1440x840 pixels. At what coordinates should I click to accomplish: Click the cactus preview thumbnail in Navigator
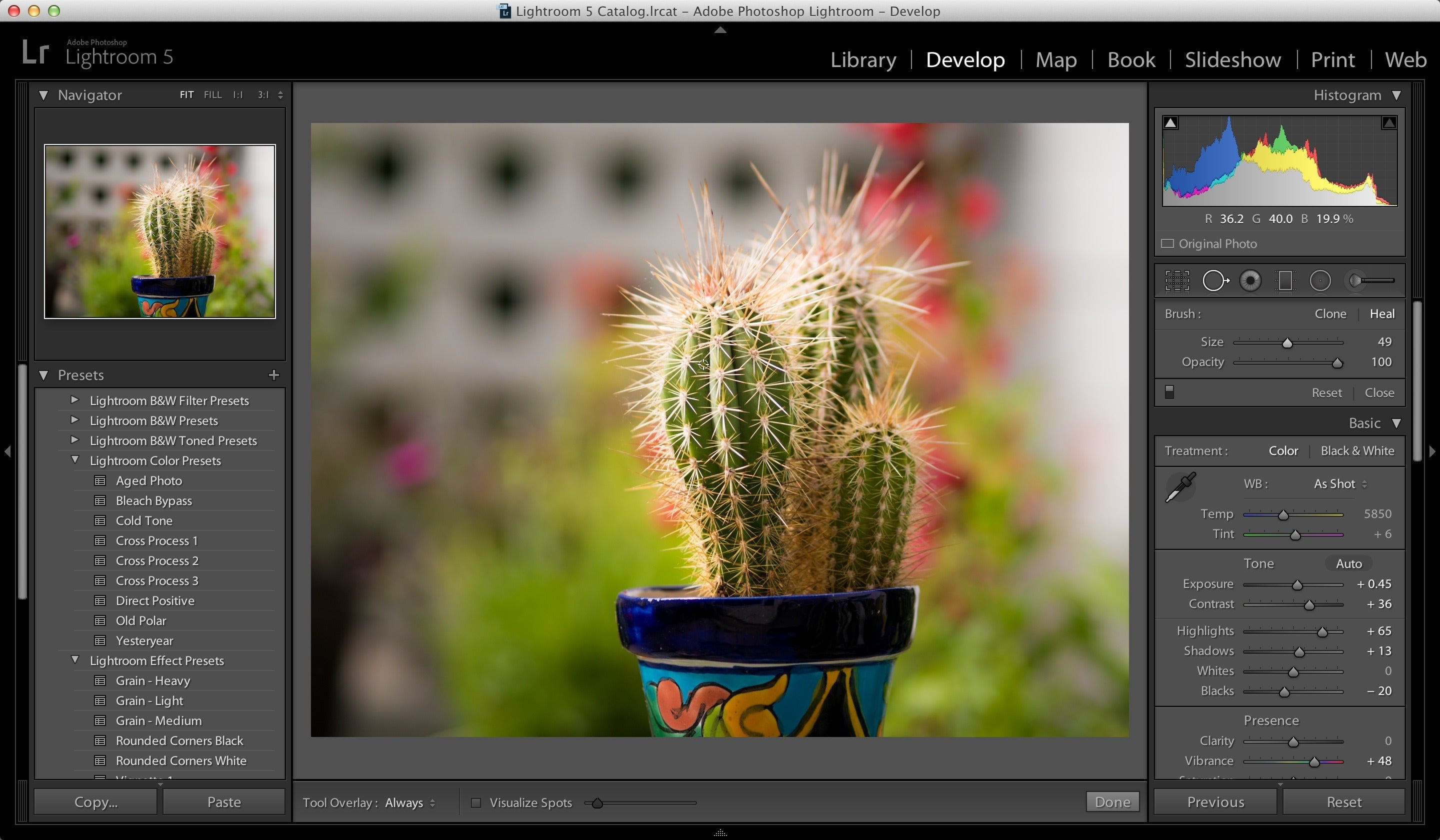[159, 230]
